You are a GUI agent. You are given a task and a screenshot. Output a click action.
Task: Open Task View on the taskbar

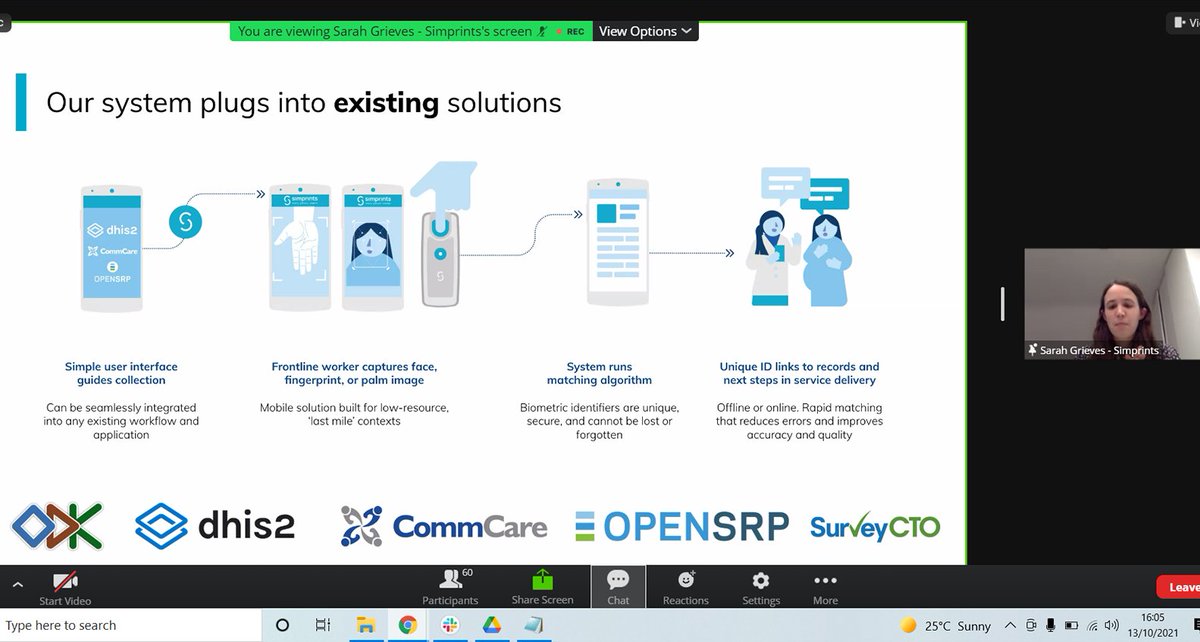click(323, 625)
